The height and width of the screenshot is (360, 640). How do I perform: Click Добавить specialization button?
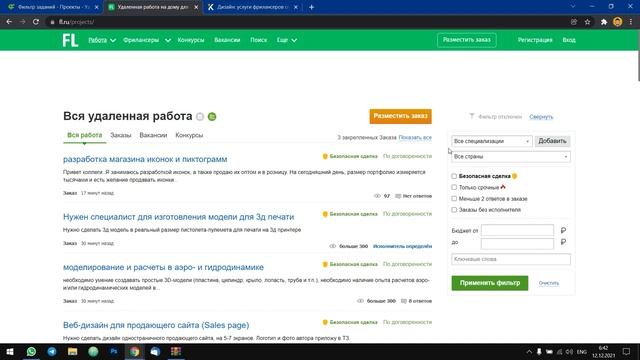point(552,141)
